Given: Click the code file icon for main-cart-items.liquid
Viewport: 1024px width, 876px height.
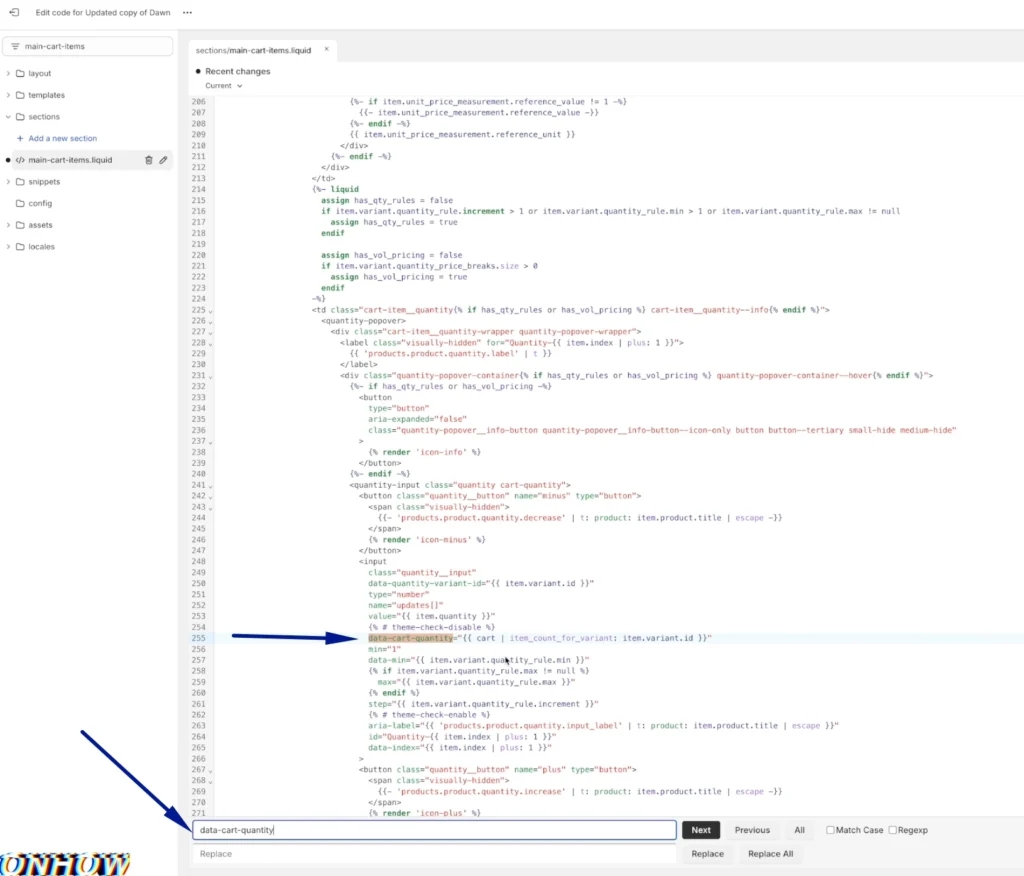Looking at the screenshot, I should [x=20, y=160].
